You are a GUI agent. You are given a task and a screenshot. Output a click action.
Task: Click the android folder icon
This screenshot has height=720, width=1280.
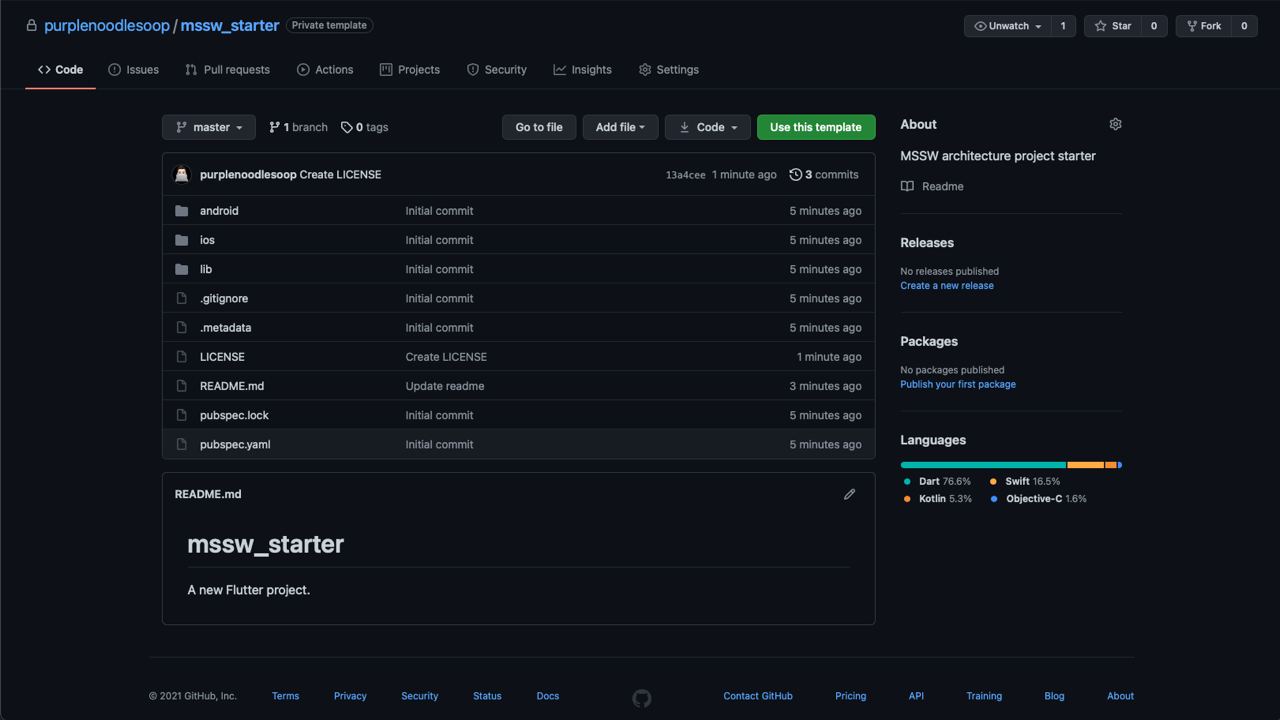tap(181, 211)
